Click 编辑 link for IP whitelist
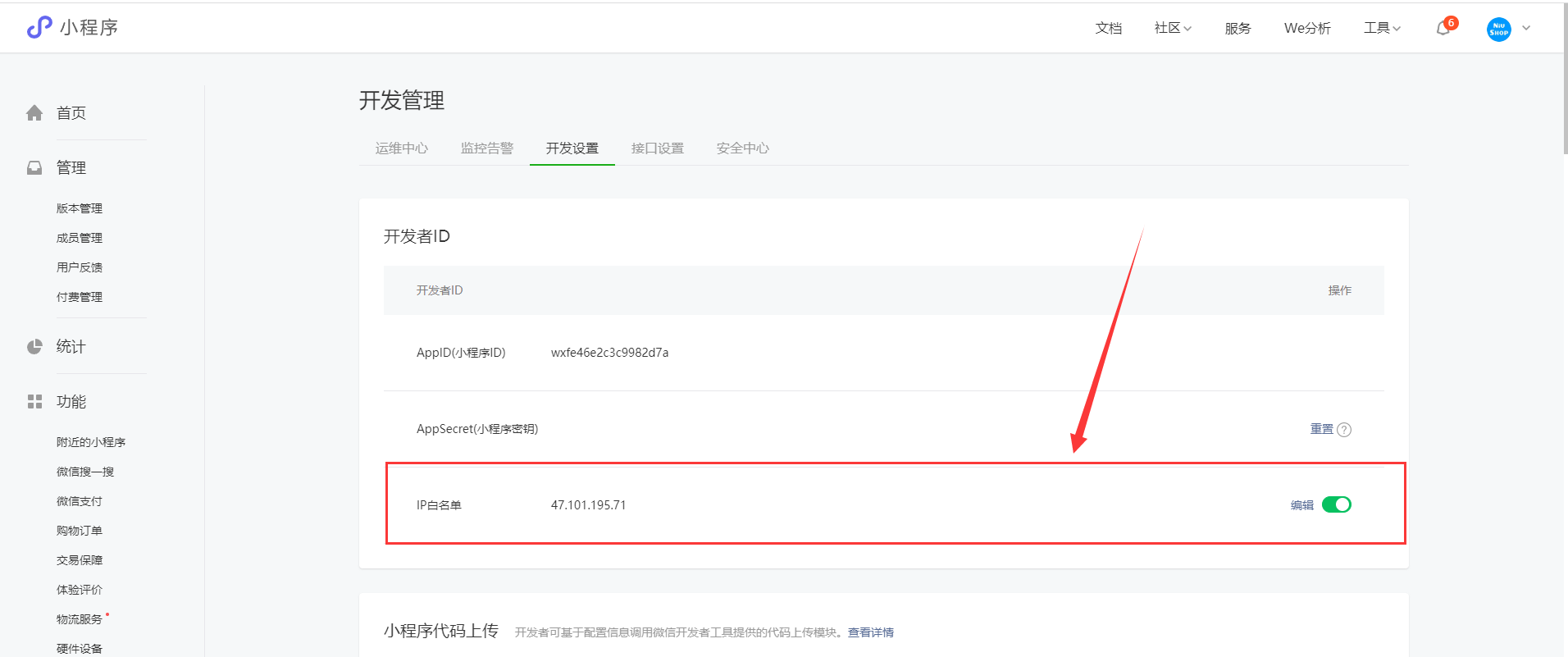 pos(1301,505)
